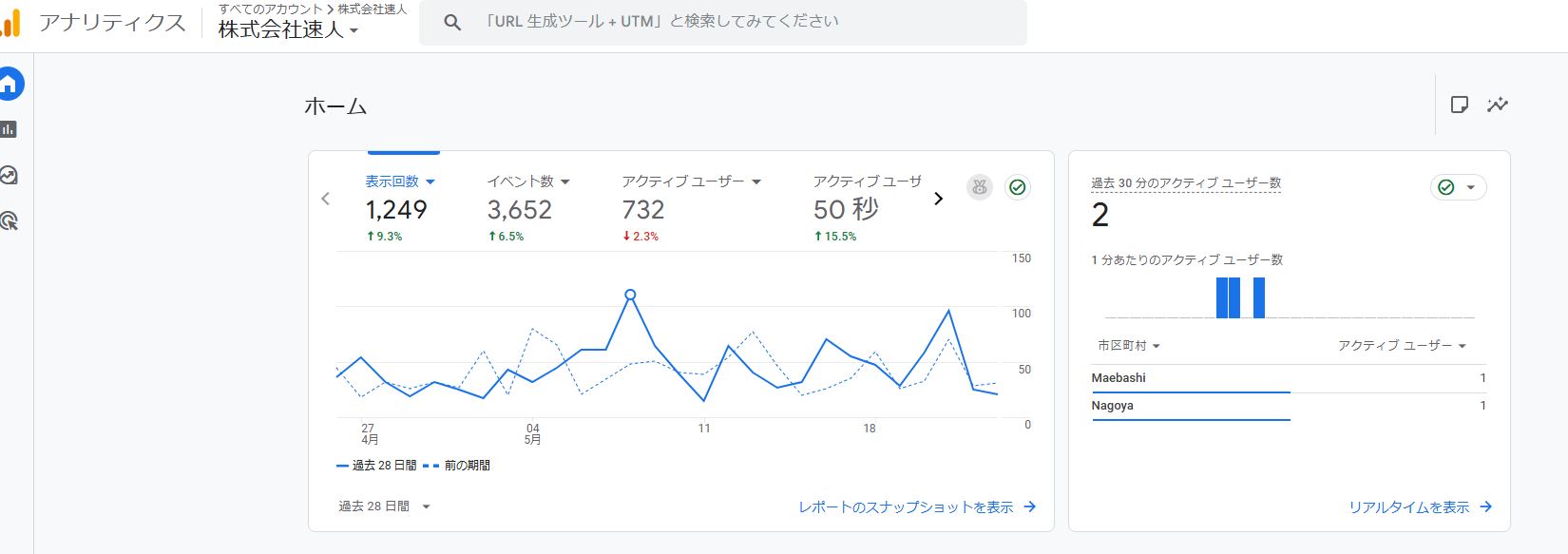The height and width of the screenshot is (554, 1568).
Task: Click the すべてのアカウント breadcrumb
Action: (270, 9)
